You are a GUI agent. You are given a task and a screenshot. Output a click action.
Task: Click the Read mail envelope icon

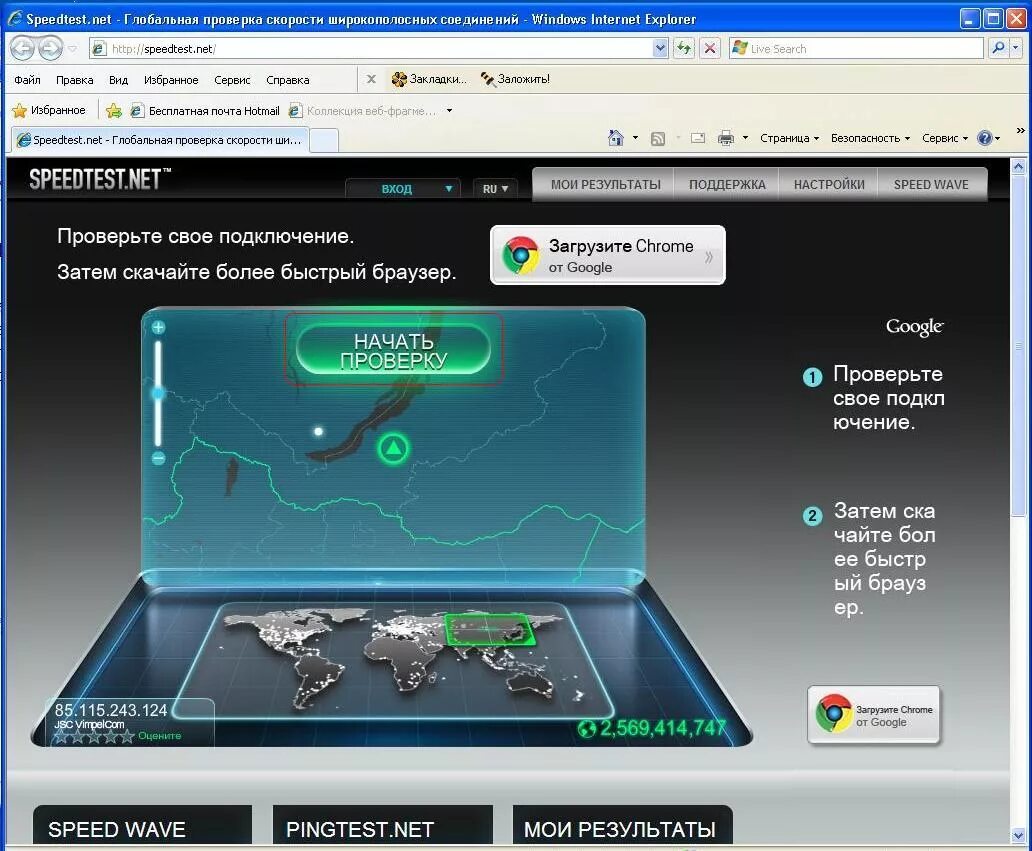click(x=698, y=138)
